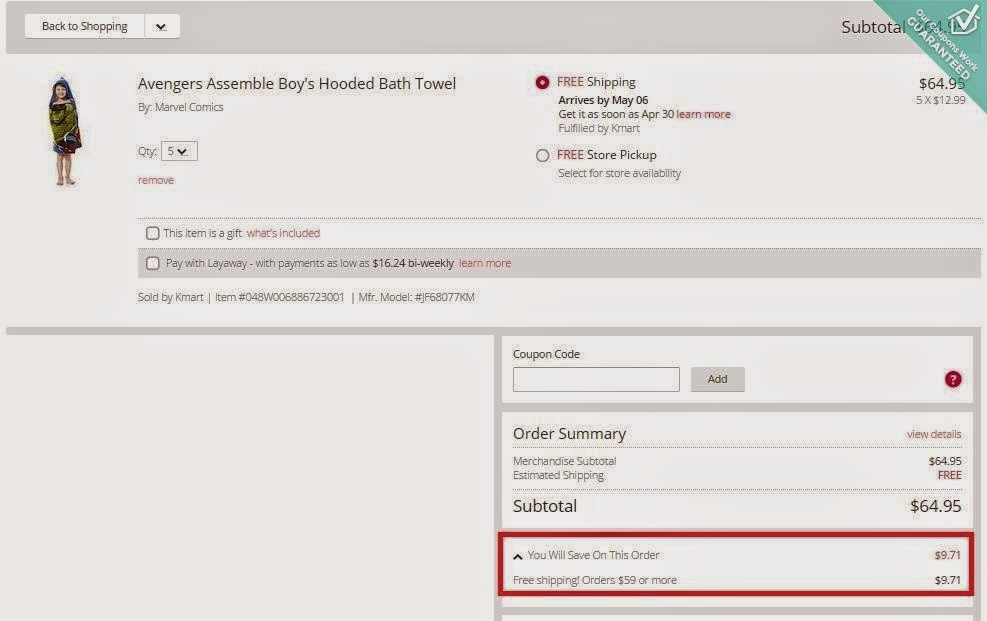Change quantity using the Qty dropdown
The width and height of the screenshot is (987, 621).
tap(179, 151)
